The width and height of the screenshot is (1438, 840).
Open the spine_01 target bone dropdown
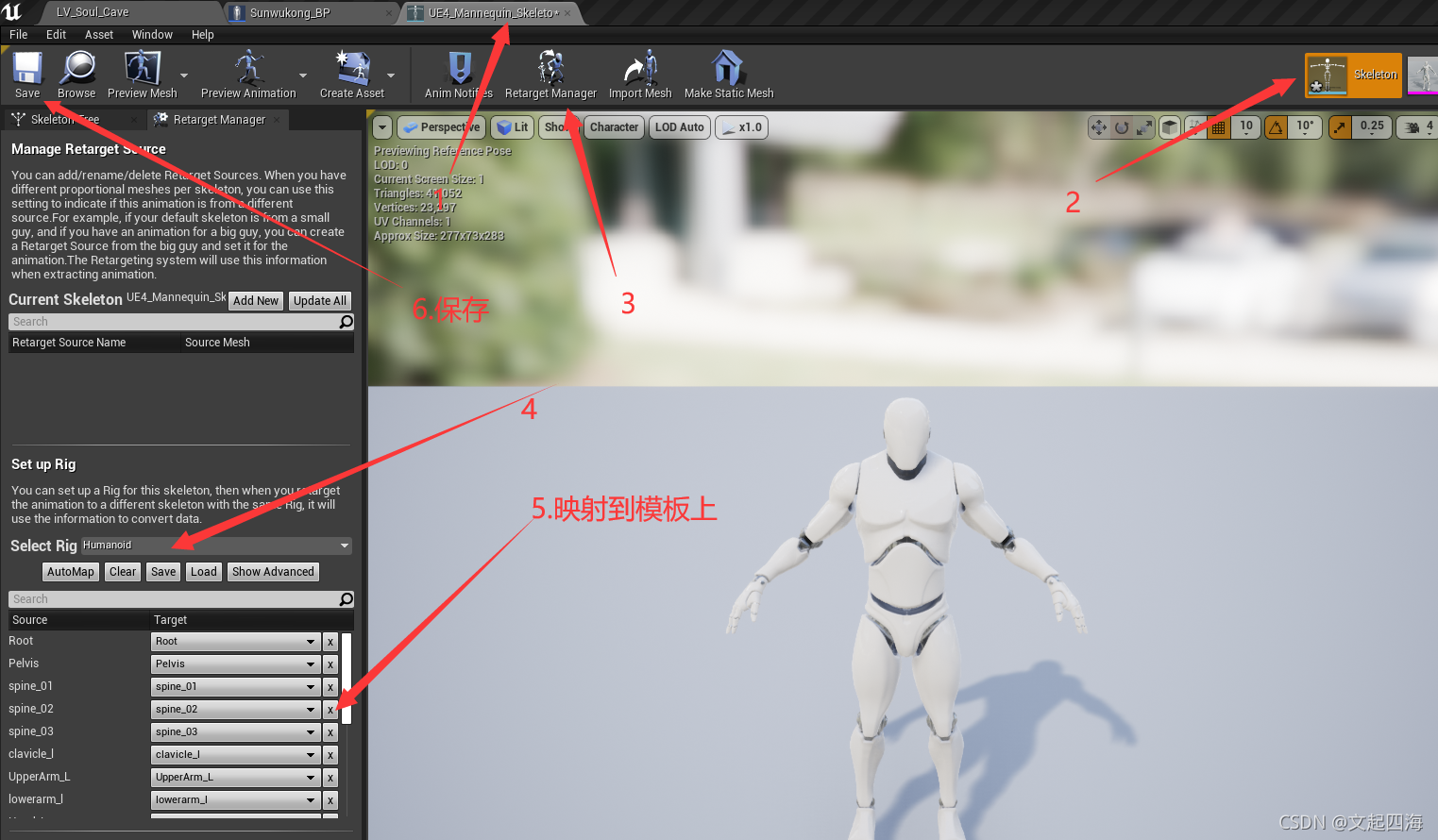(x=236, y=687)
